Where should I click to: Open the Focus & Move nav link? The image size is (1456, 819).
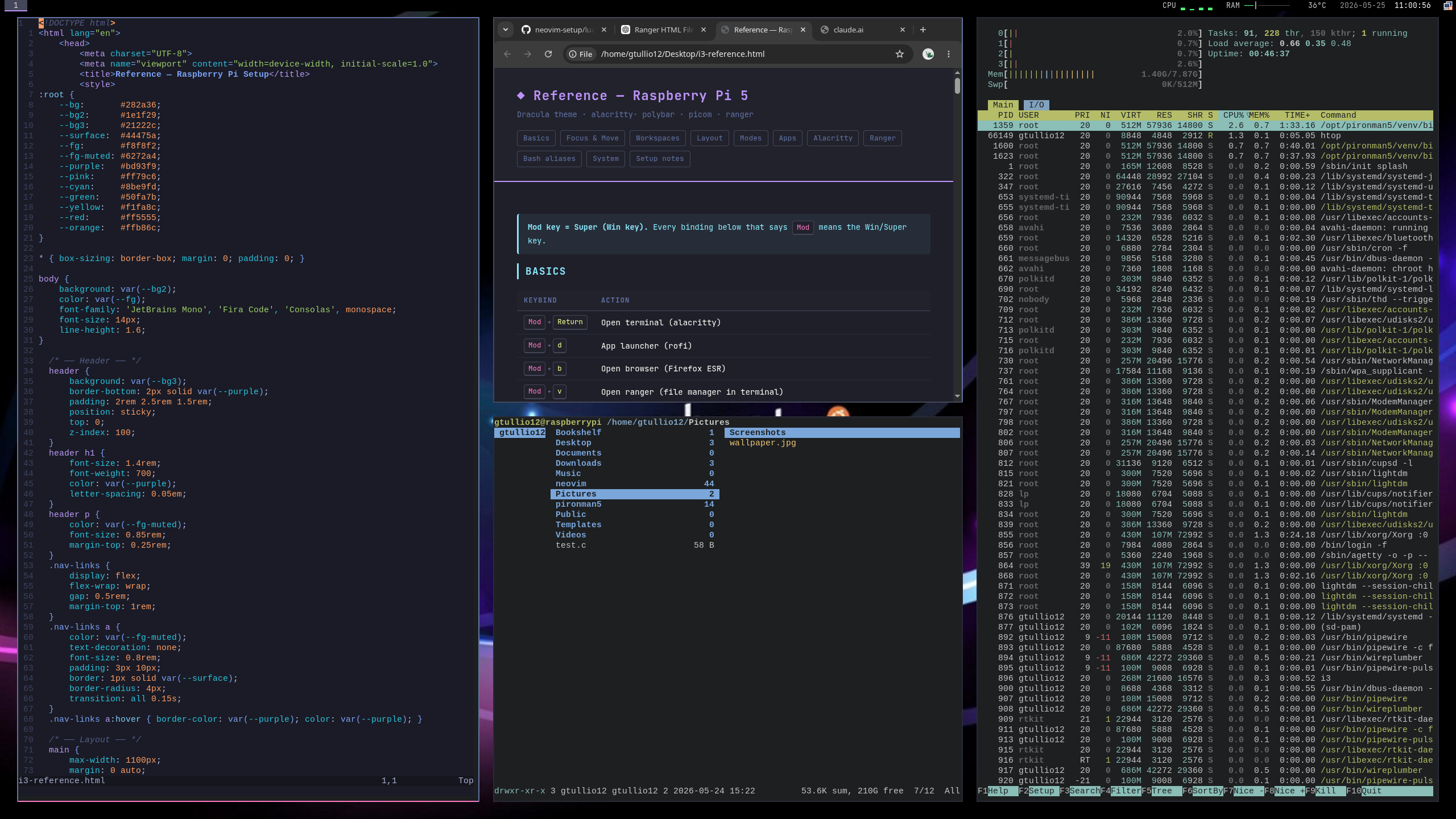(x=592, y=138)
